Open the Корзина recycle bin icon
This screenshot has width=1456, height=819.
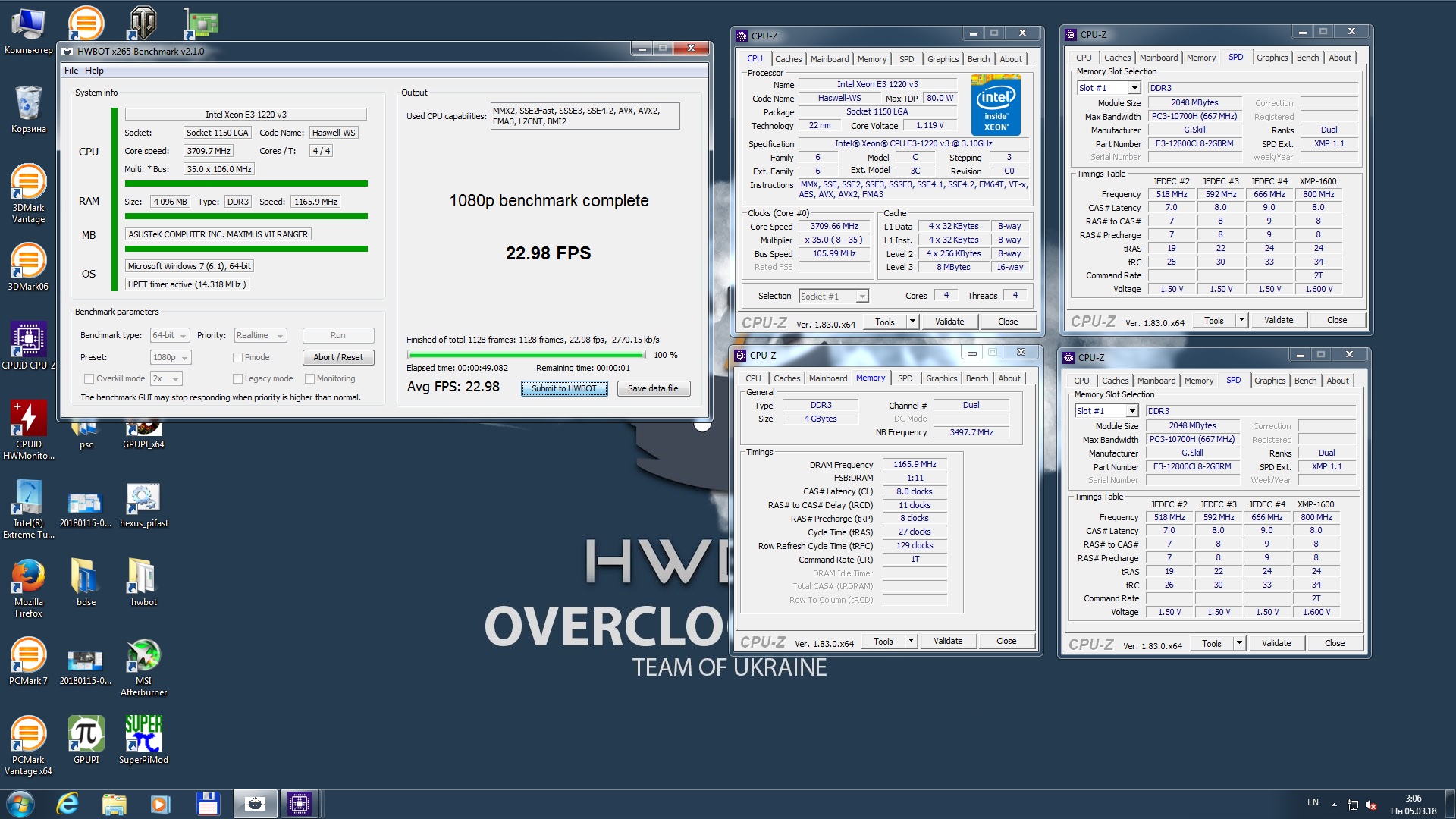[x=28, y=110]
